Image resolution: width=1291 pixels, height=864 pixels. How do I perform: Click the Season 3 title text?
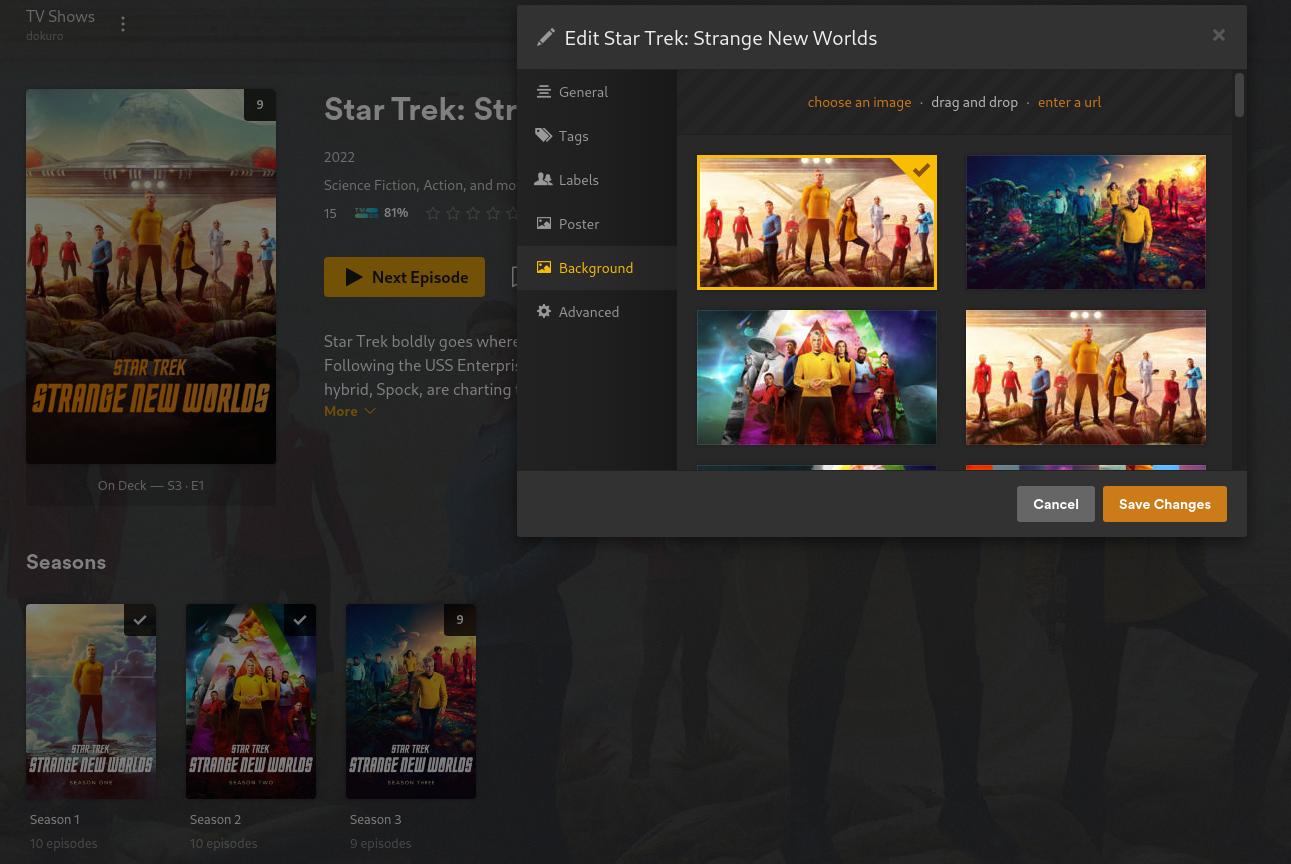tap(375, 819)
